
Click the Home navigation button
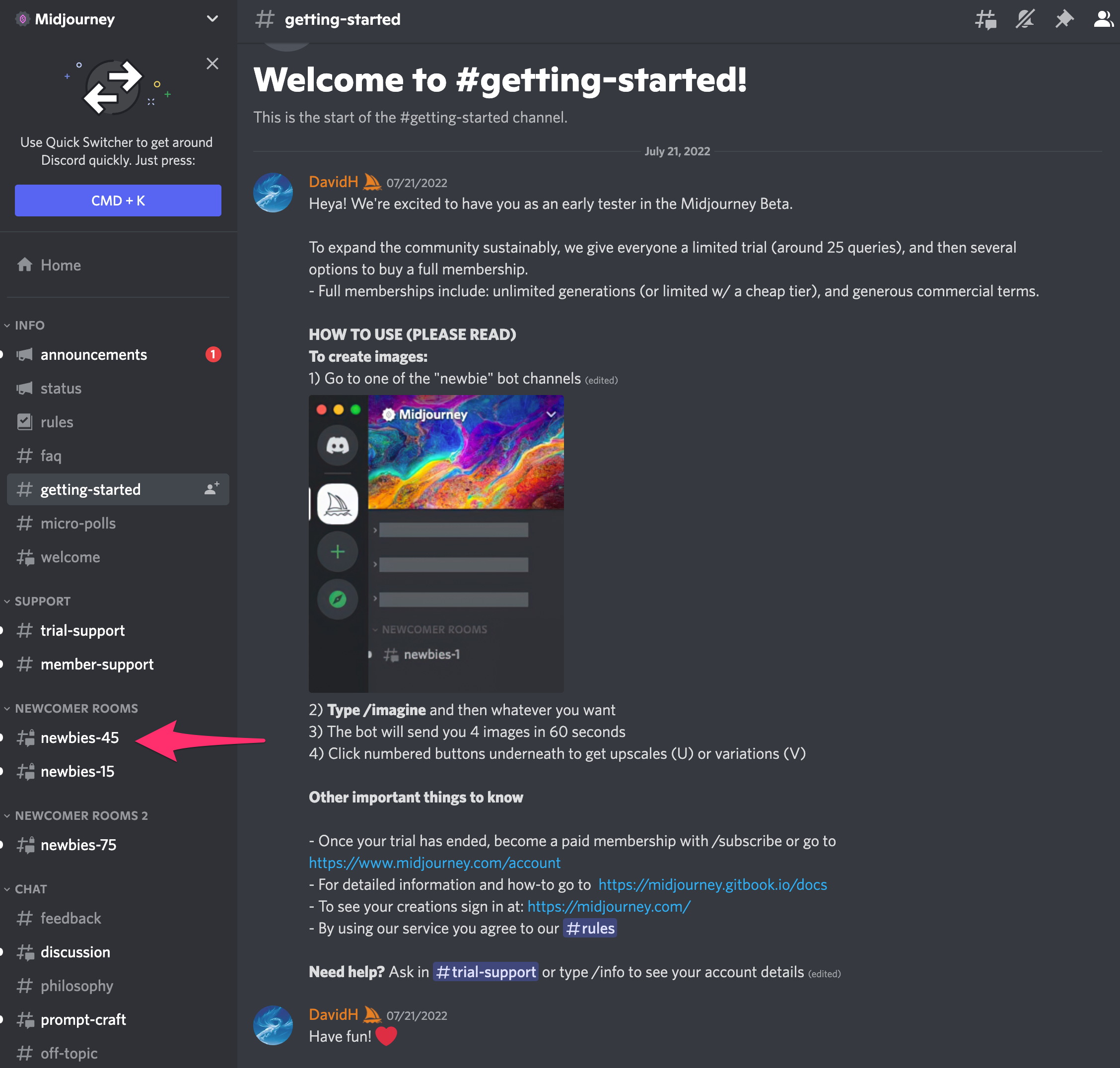[59, 264]
